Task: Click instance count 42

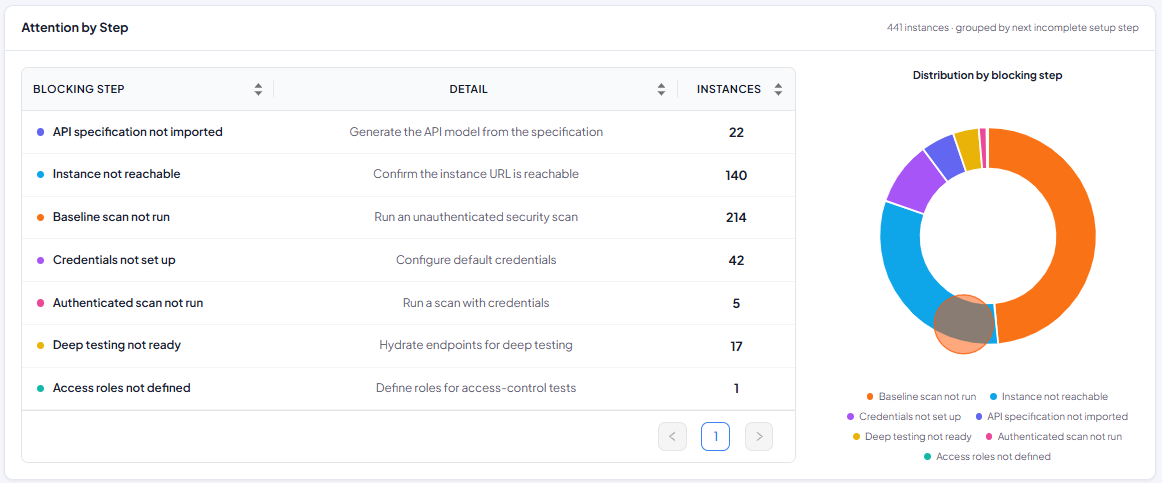Action: coord(736,261)
